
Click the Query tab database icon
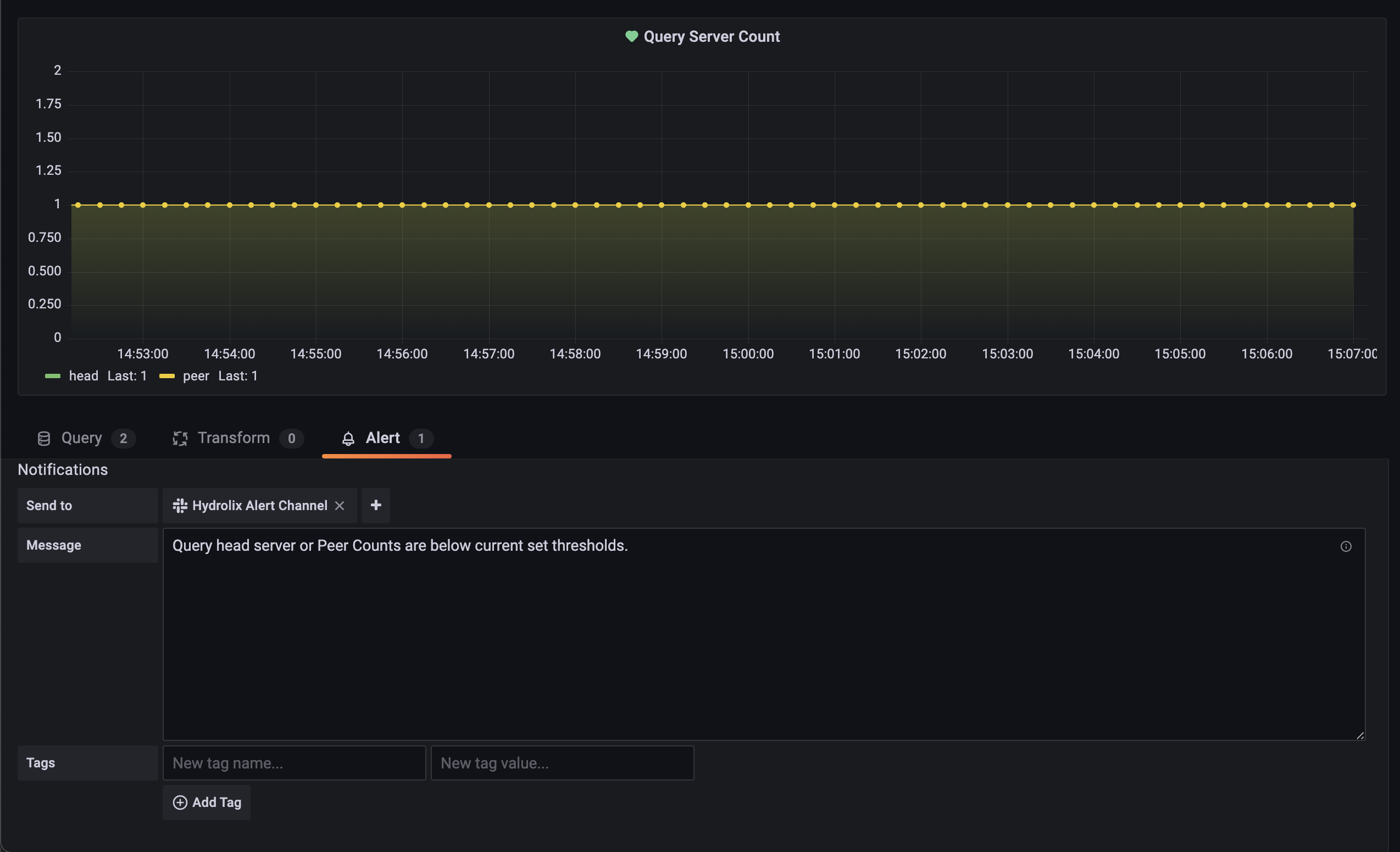[44, 438]
